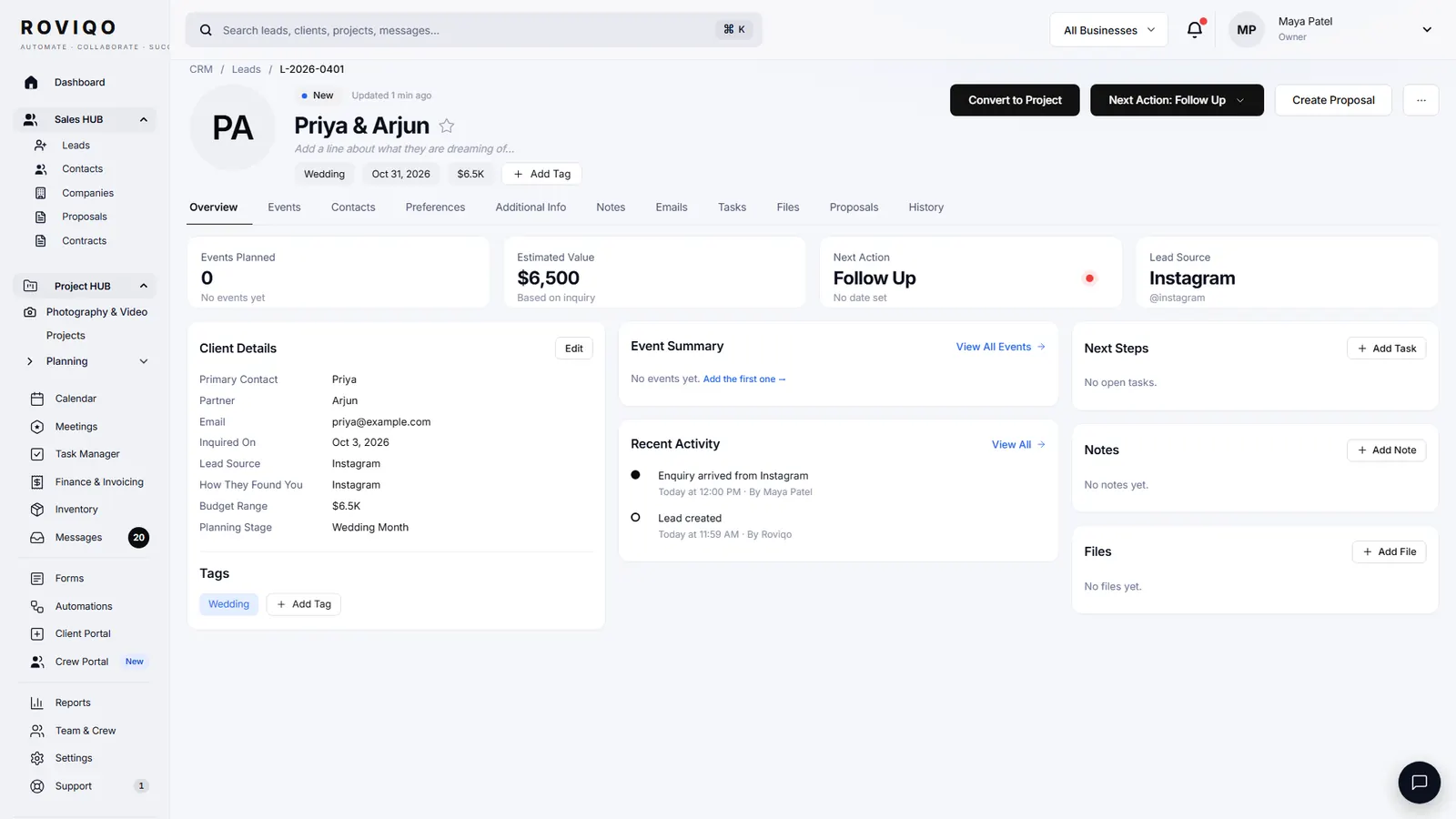Open more options ellipsis button
This screenshot has height=819, width=1456.
point(1421,100)
